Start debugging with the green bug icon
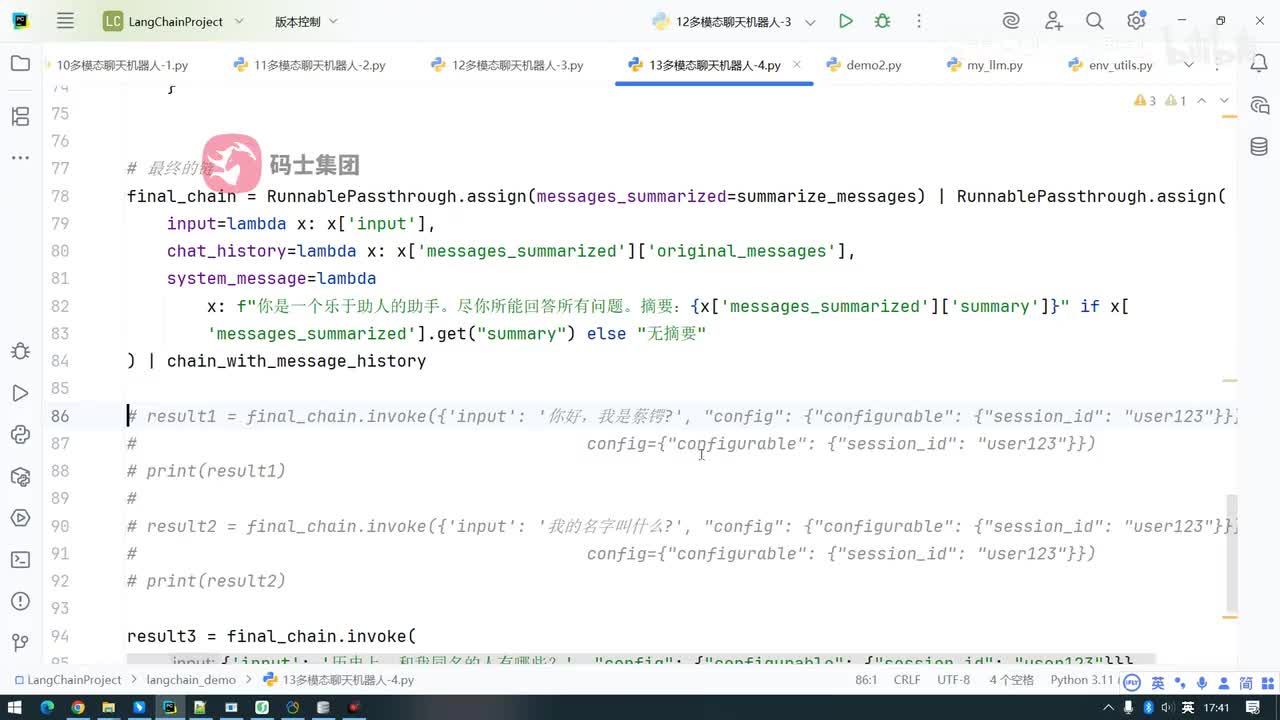1280x720 pixels. [x=882, y=21]
